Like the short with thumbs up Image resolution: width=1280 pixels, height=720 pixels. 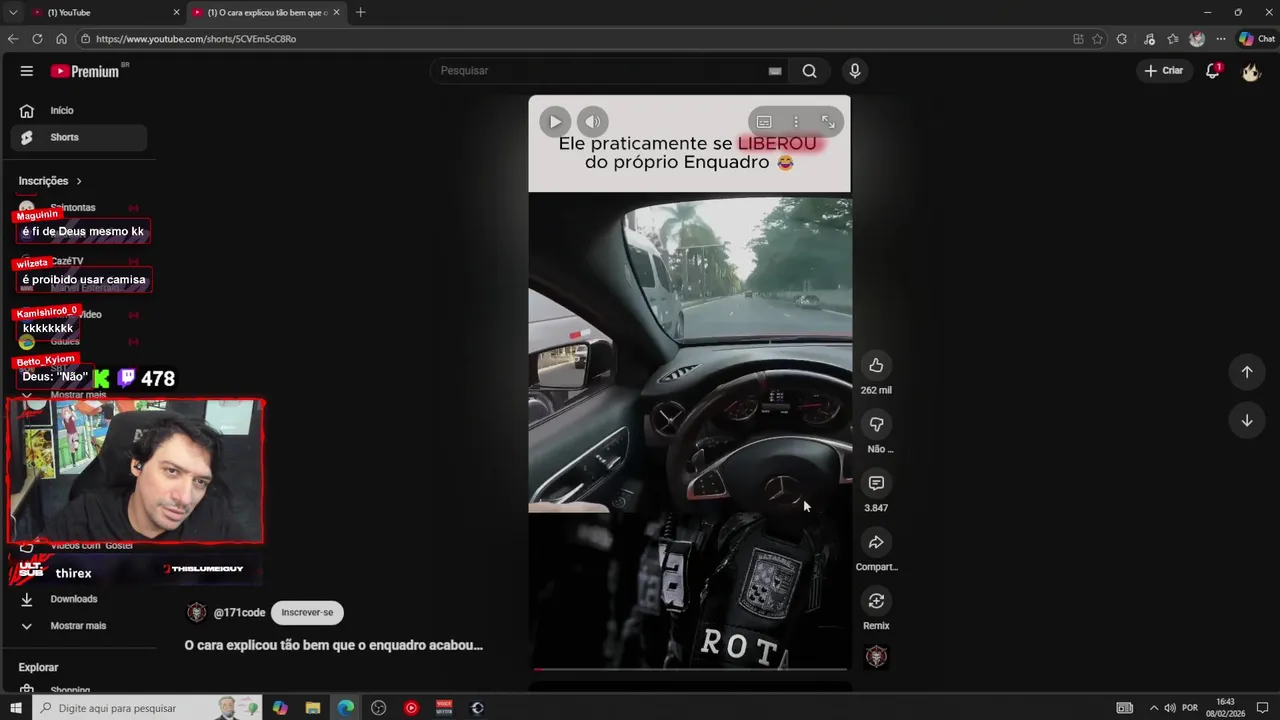tap(876, 365)
